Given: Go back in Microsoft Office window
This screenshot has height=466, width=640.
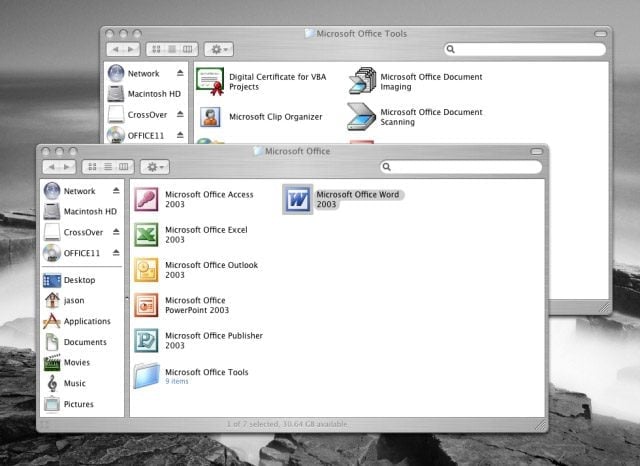Looking at the screenshot, I should click(x=51, y=167).
